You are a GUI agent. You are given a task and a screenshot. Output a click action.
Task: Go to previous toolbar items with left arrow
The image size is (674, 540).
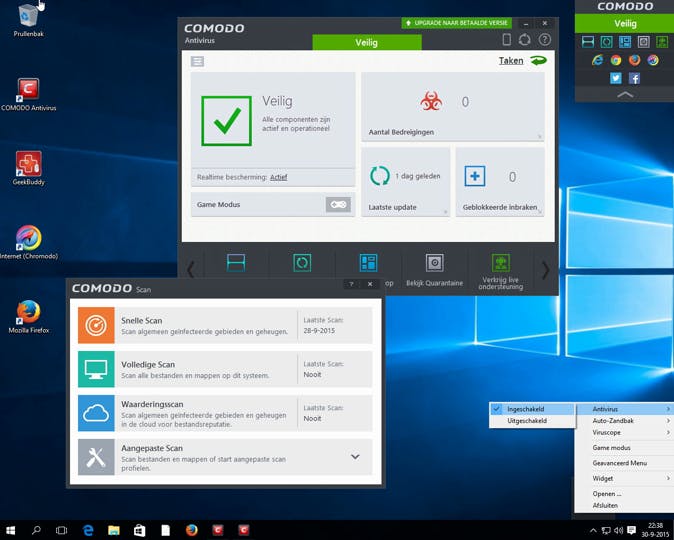tap(190, 270)
